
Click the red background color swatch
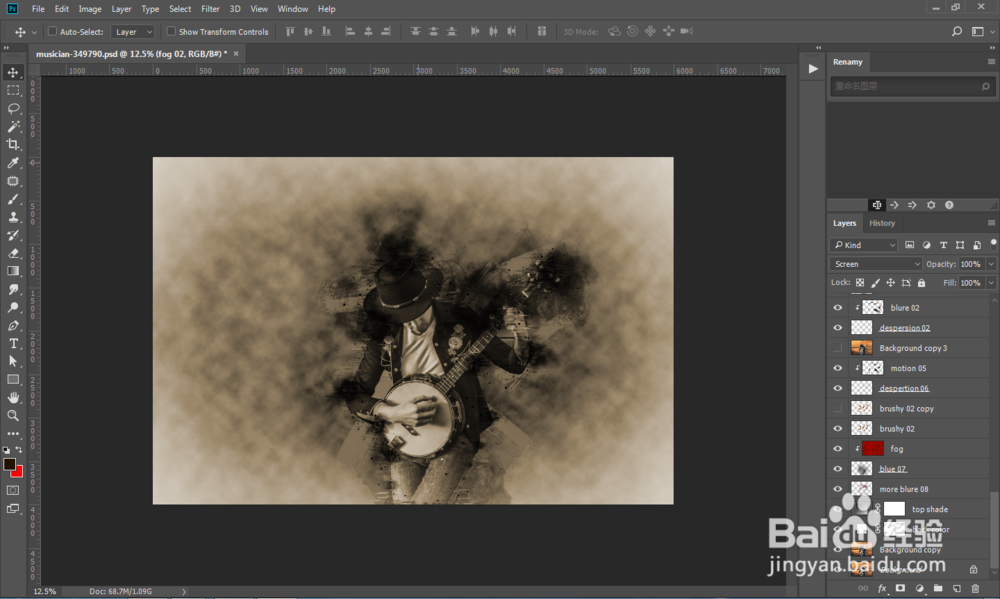point(18,473)
